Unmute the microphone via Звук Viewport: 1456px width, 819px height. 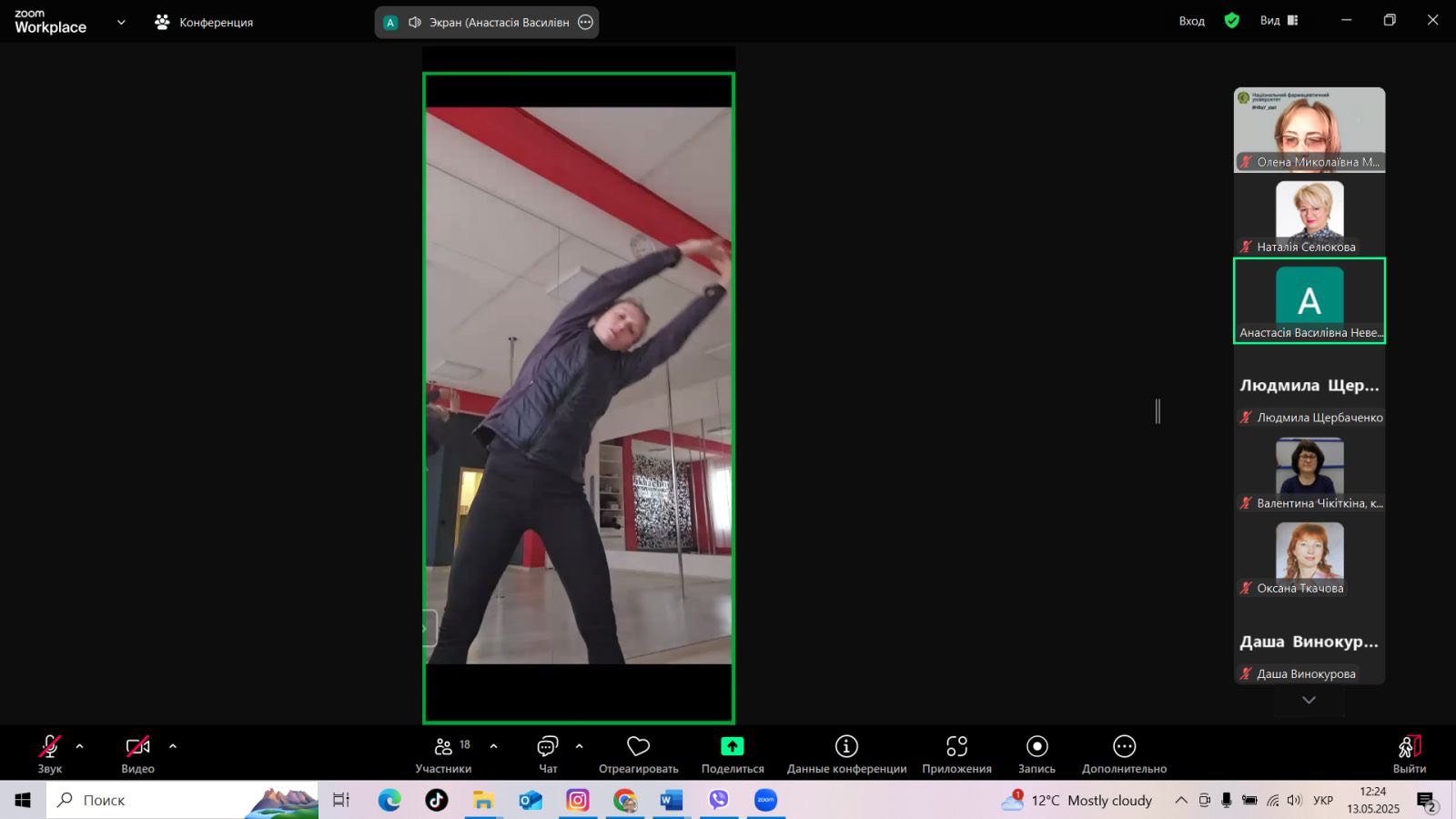(49, 746)
